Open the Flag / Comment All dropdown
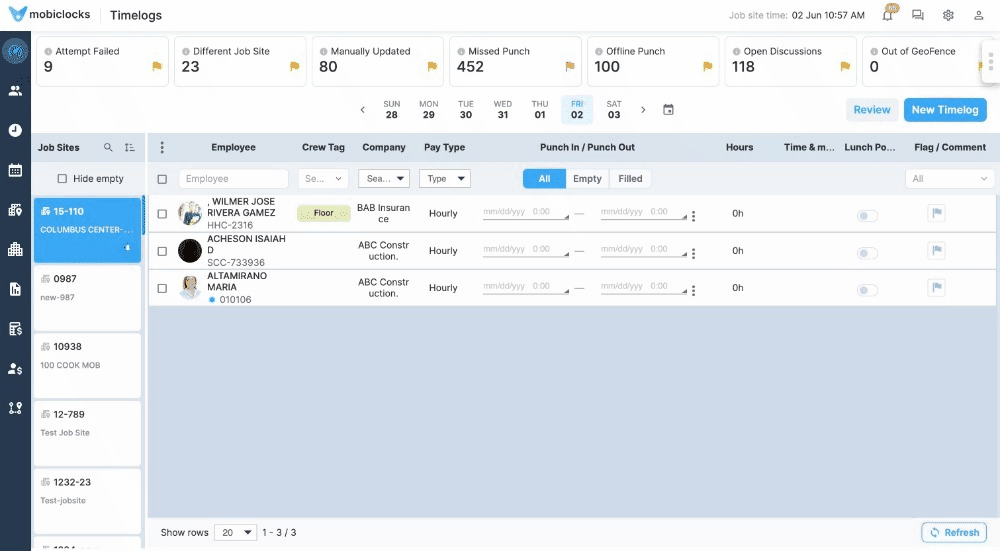Image resolution: width=1000 pixels, height=551 pixels. tap(949, 179)
